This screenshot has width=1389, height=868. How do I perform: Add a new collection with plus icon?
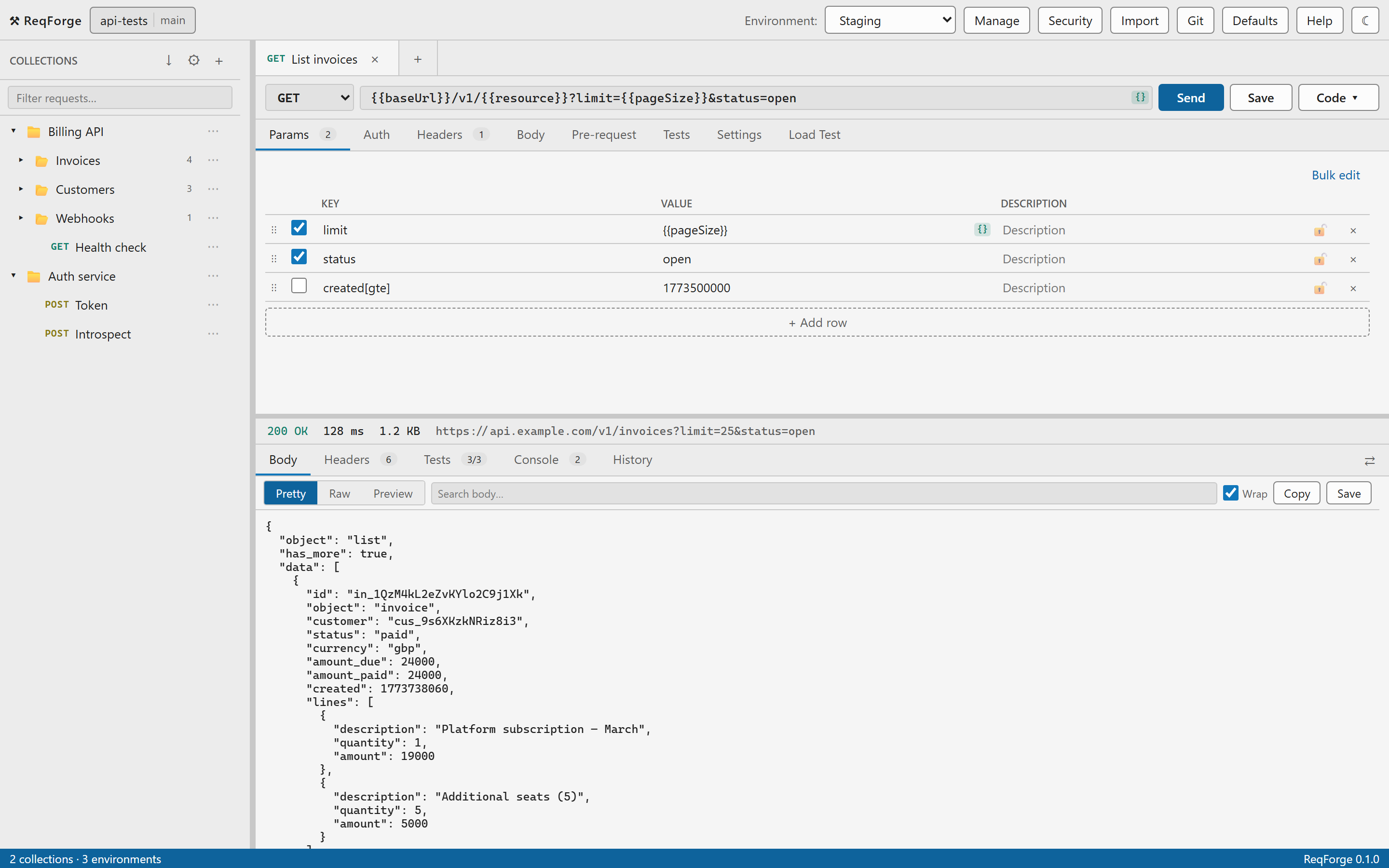218,60
